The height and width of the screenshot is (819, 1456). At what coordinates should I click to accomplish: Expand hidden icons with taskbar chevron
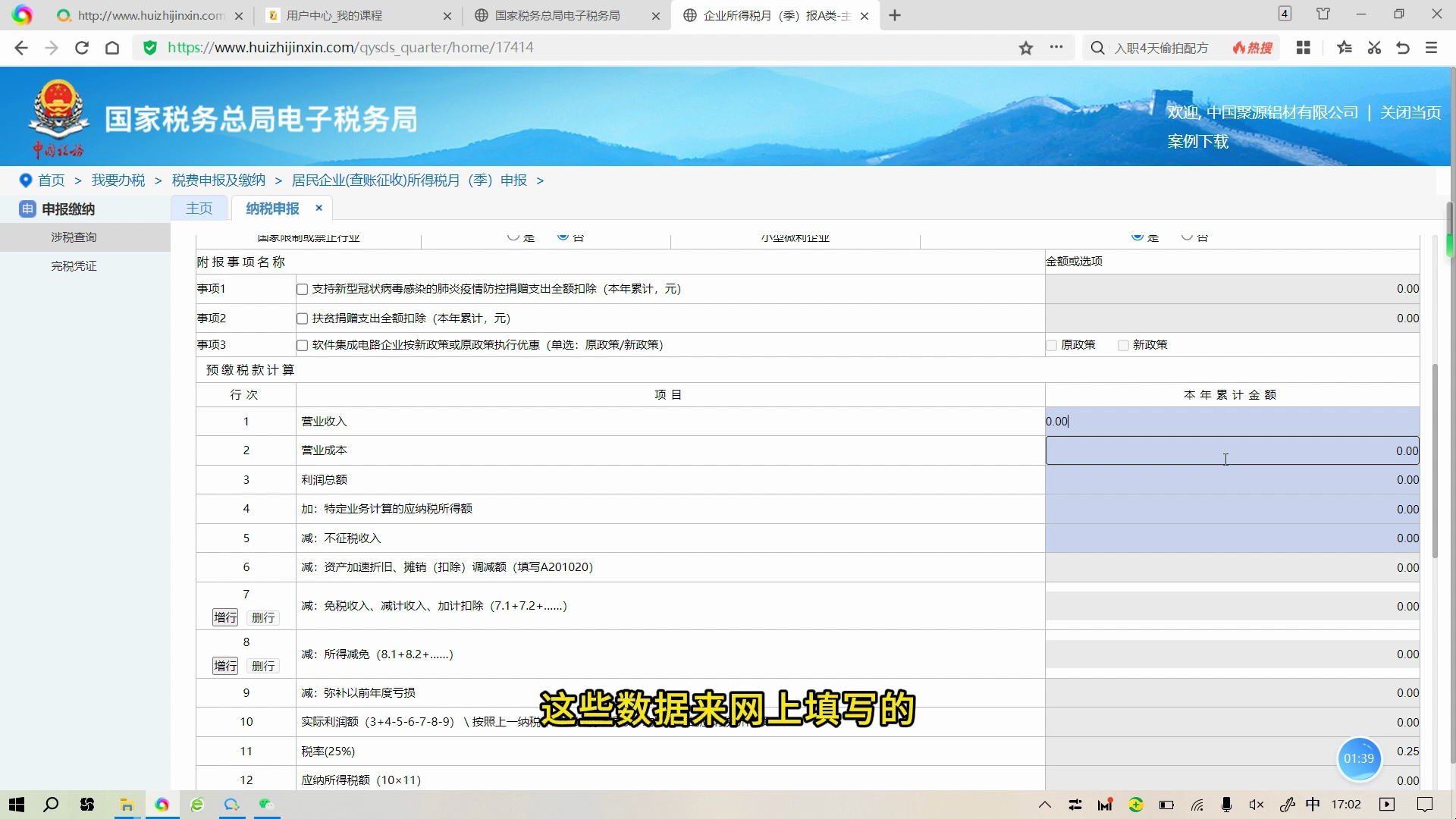click(x=1044, y=805)
